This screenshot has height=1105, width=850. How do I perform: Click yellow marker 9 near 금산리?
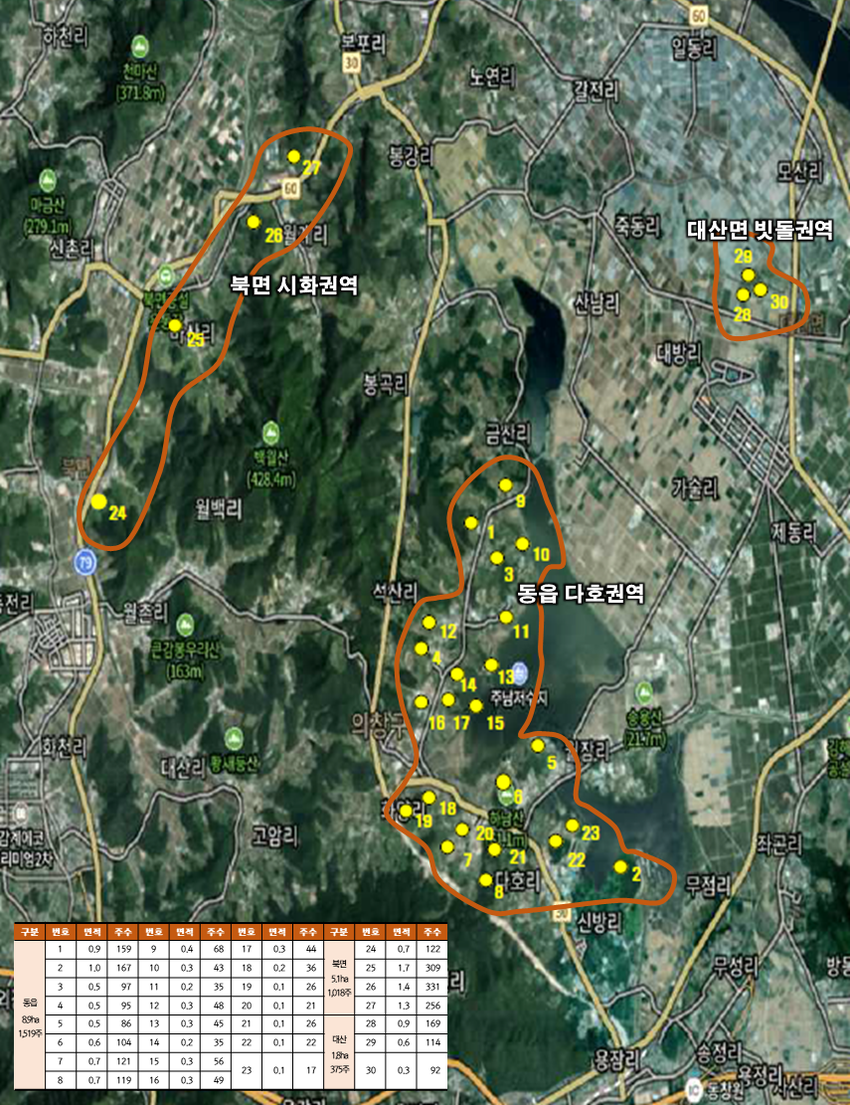(505, 485)
